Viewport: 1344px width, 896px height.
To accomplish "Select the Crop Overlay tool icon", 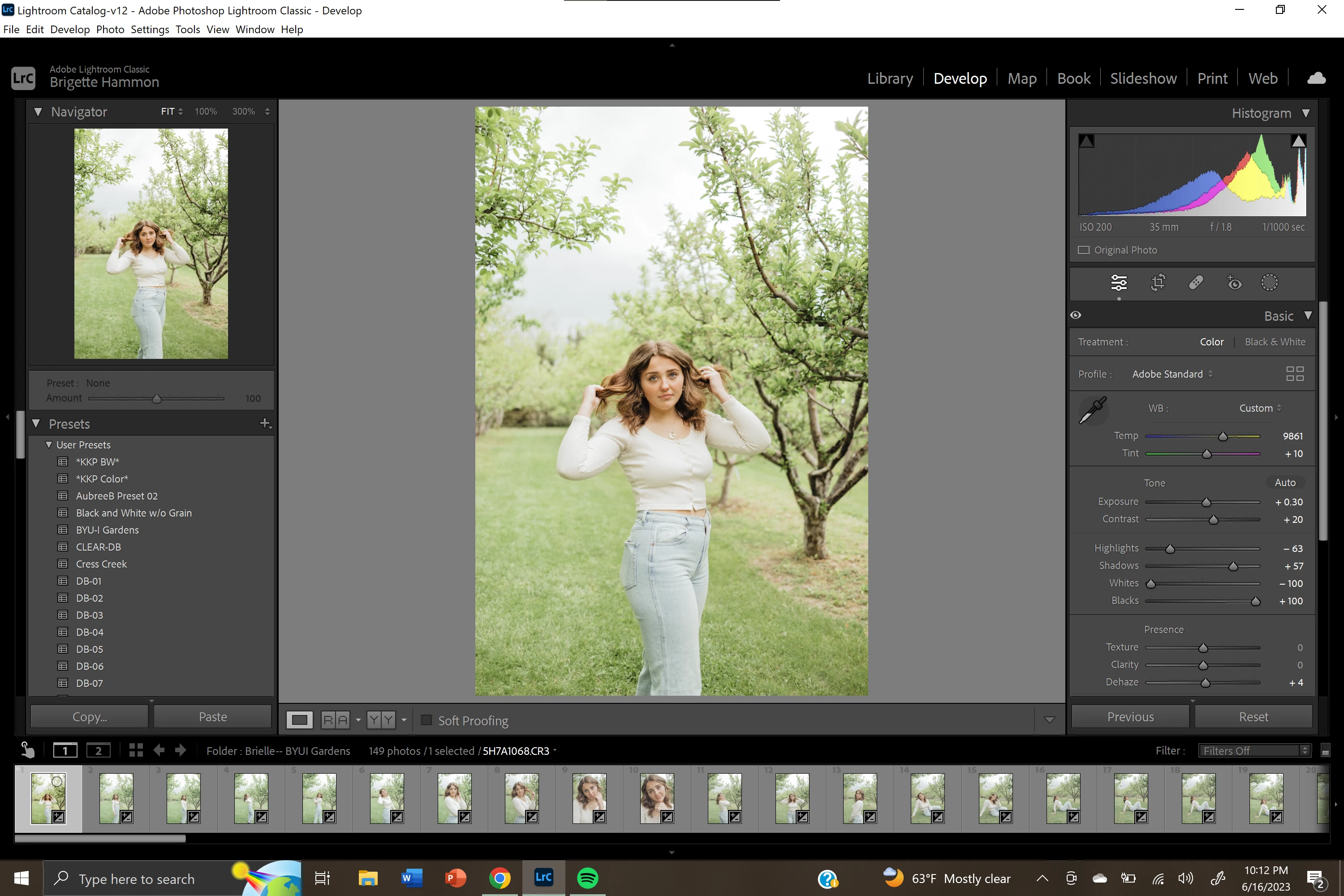I will click(x=1158, y=282).
